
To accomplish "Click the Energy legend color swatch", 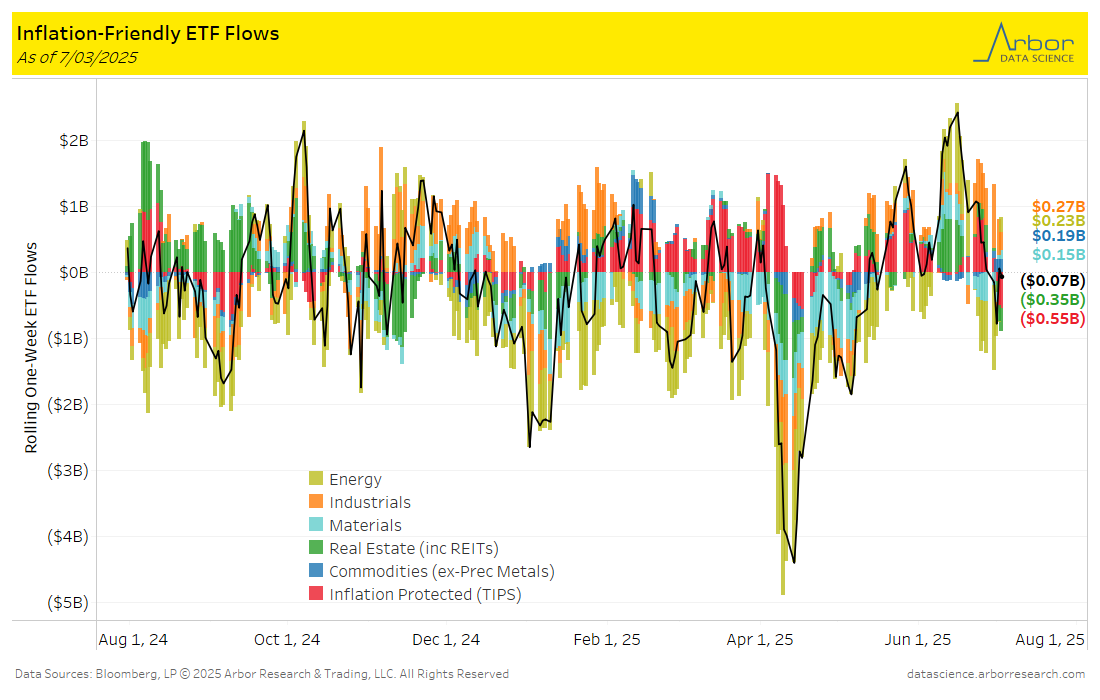I will 316,479.
